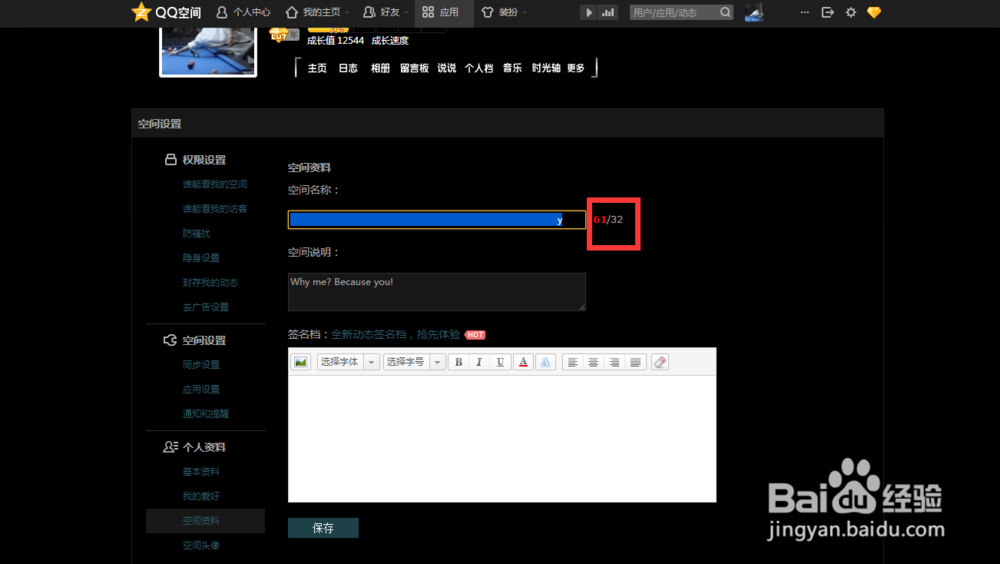Open the profile photo thumbnail

tap(208, 52)
